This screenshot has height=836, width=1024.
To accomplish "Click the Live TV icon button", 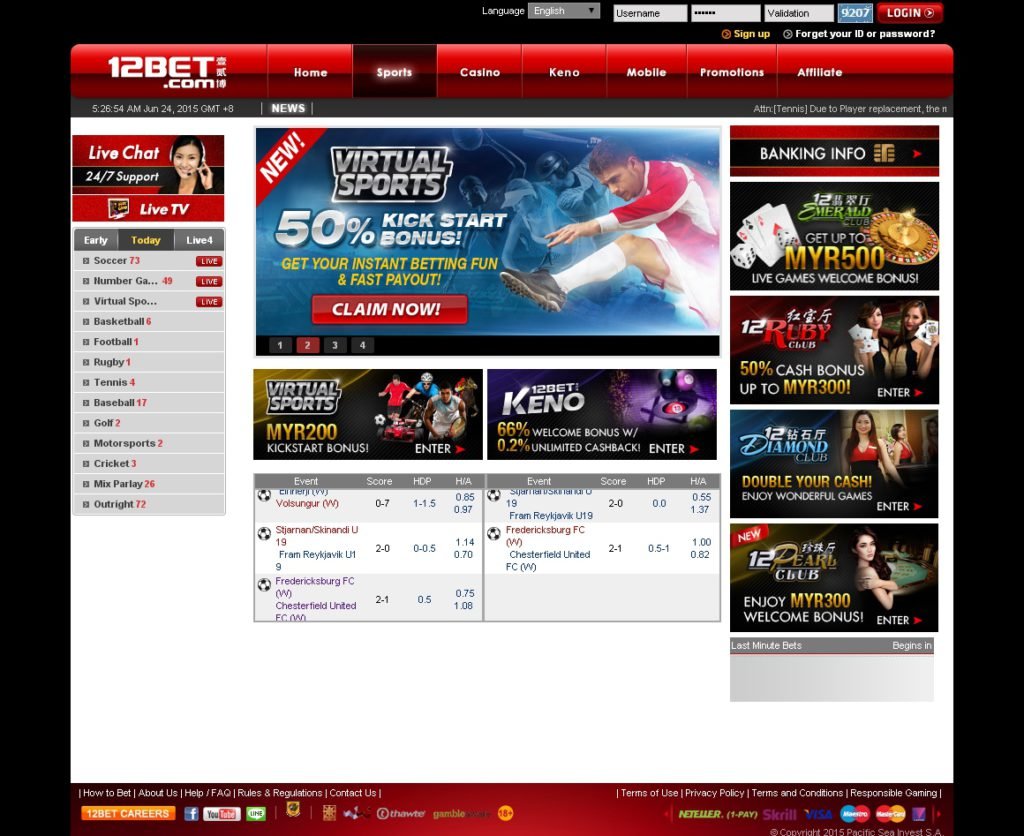I will pos(148,209).
